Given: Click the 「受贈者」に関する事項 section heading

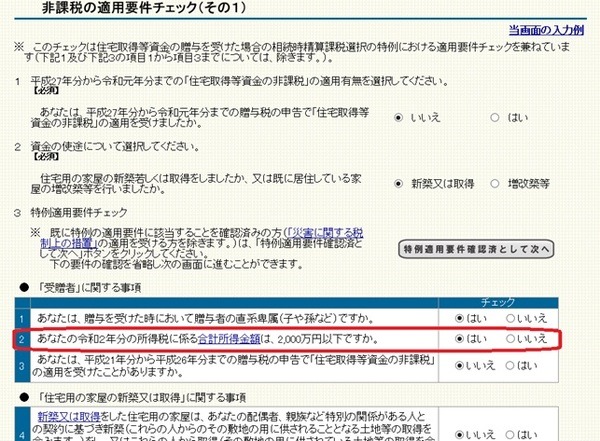Looking at the screenshot, I should pos(90,288).
